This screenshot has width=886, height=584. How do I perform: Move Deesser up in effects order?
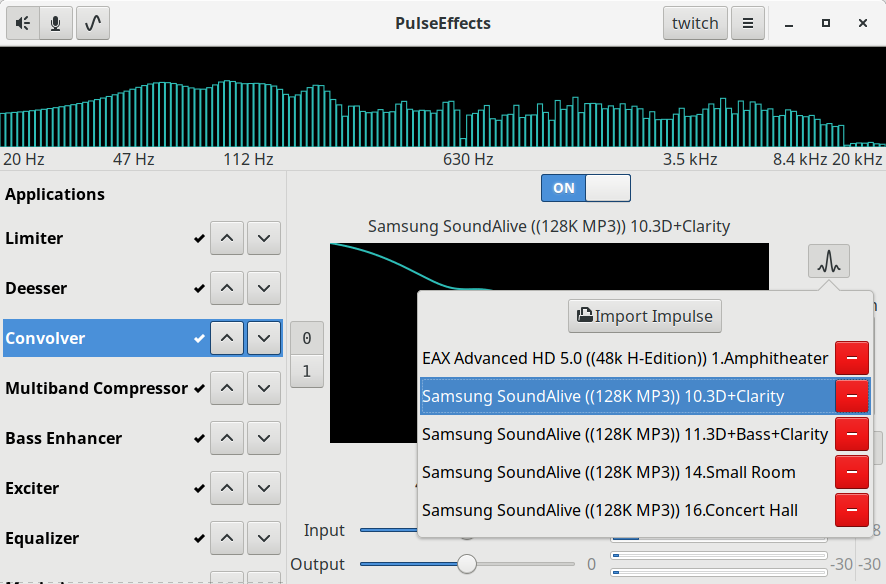pyautogui.click(x=227, y=288)
